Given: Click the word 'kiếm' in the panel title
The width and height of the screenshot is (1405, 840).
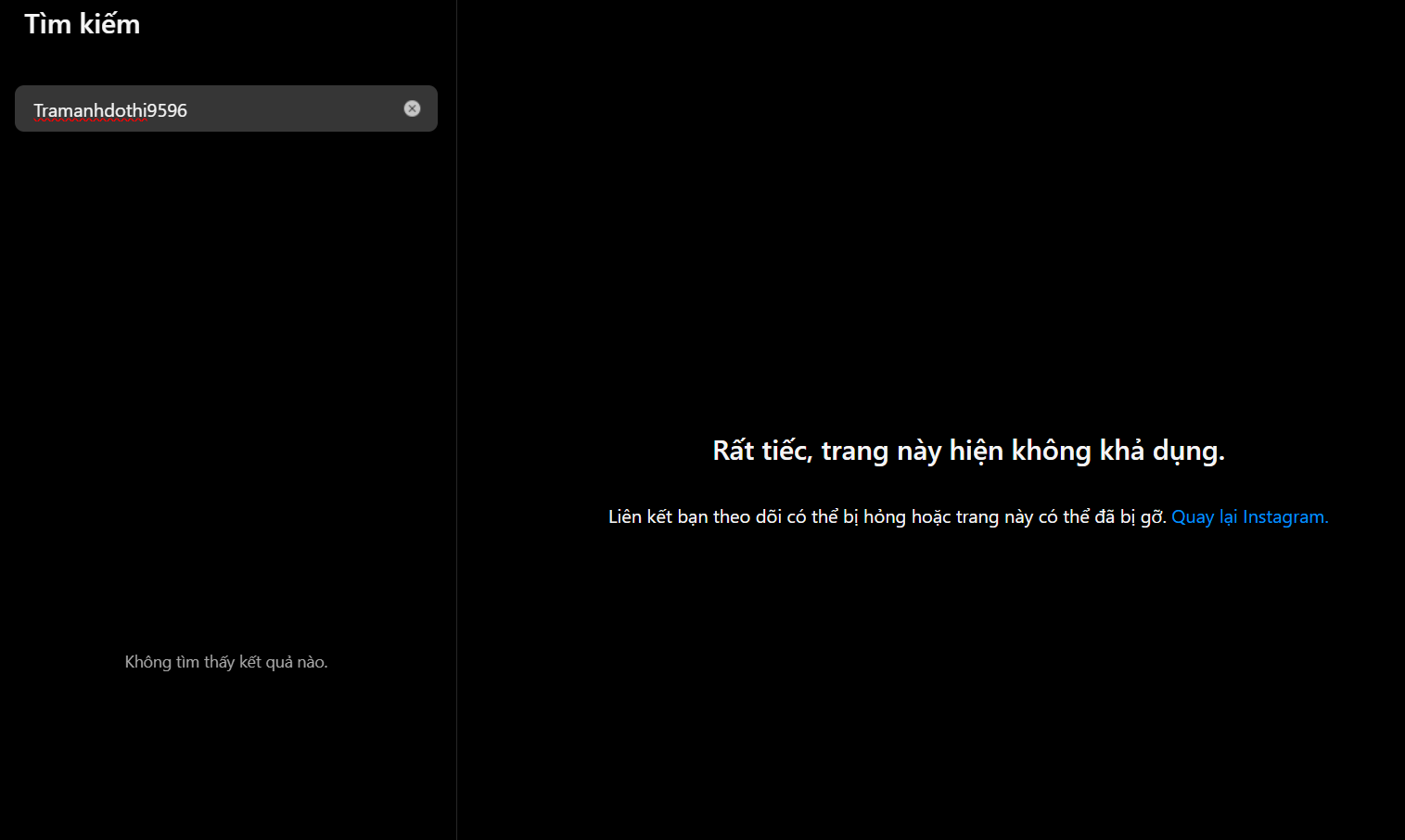Looking at the screenshot, I should coord(109,24).
